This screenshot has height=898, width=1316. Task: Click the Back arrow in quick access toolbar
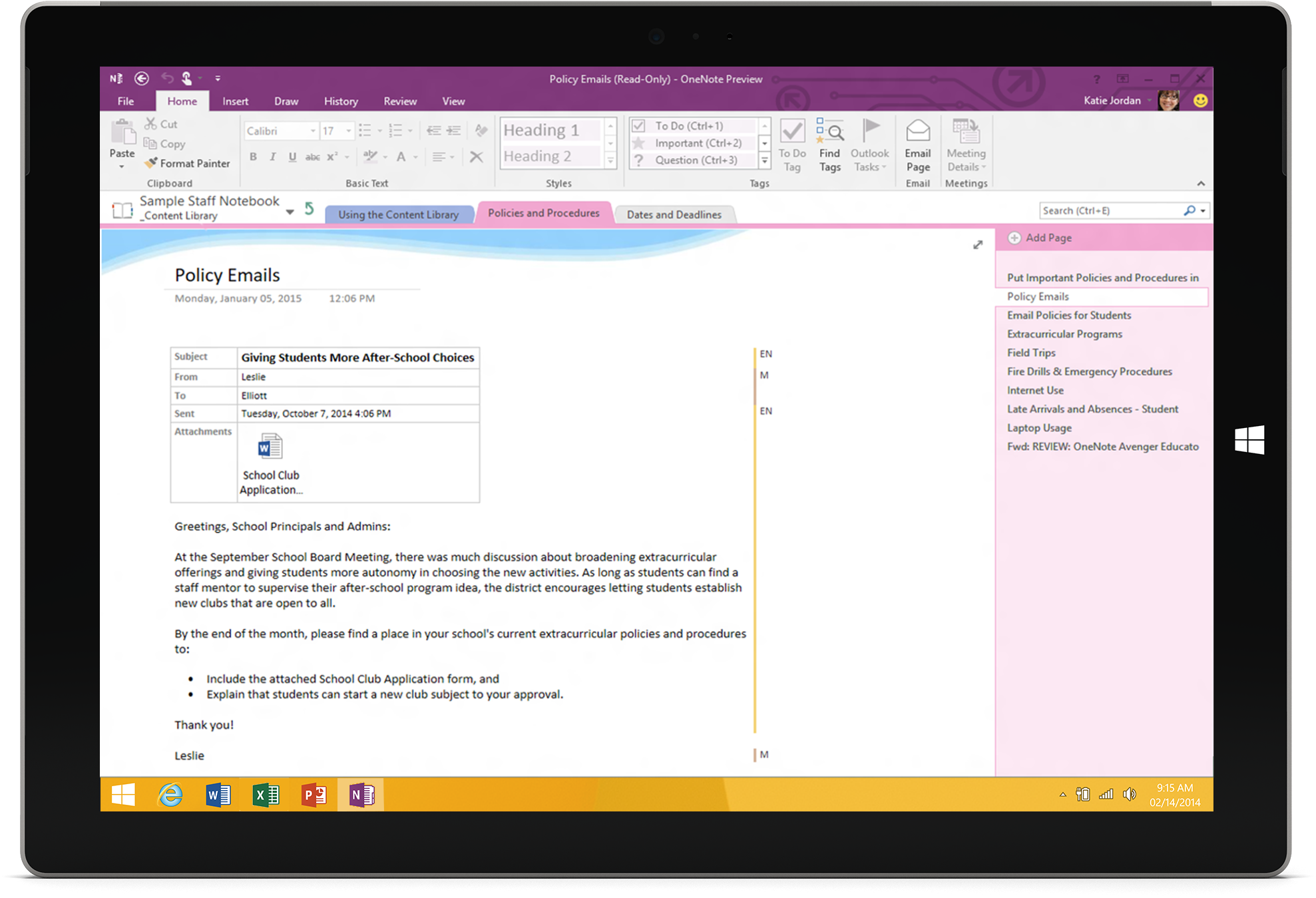tap(142, 79)
